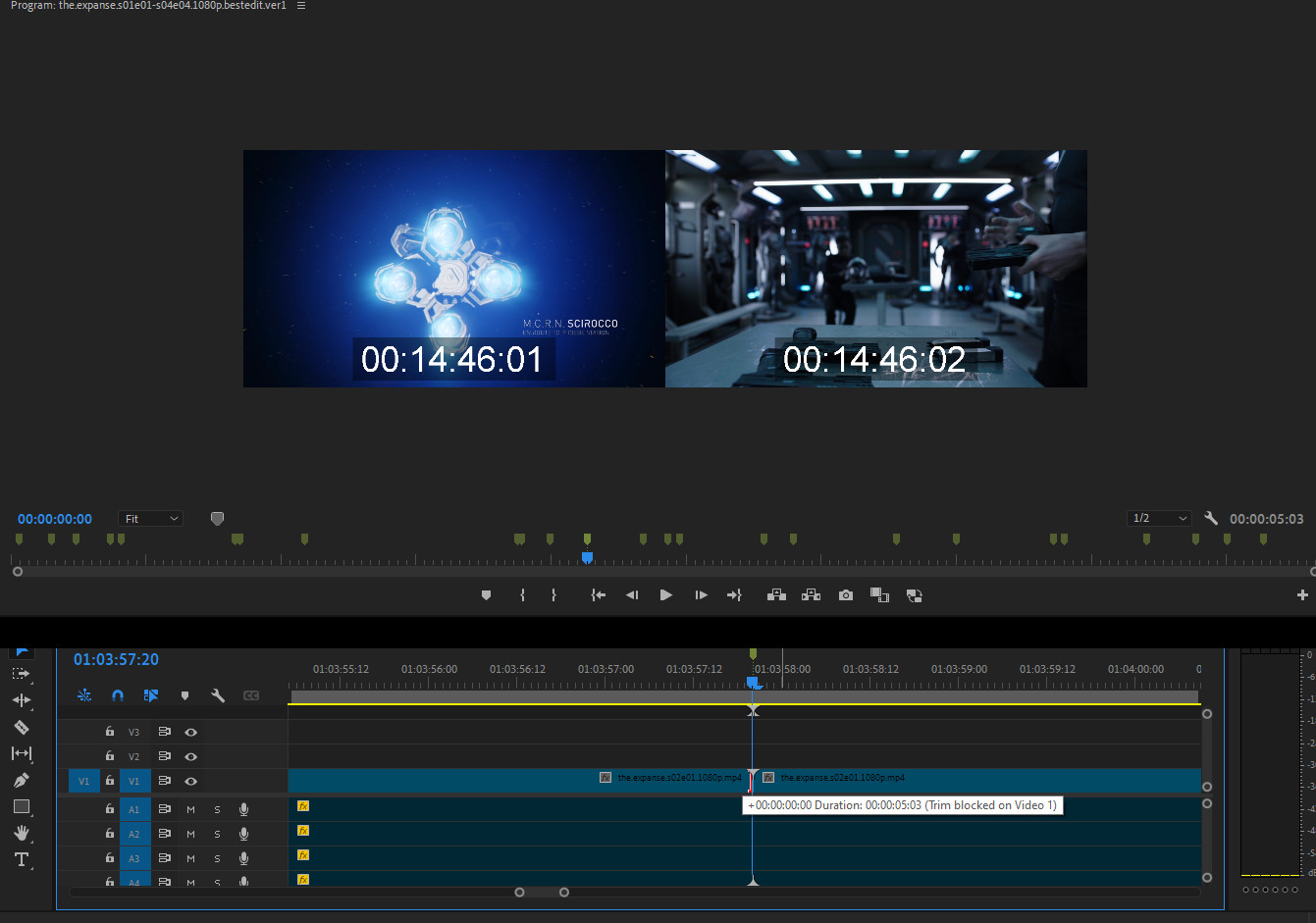The height and width of the screenshot is (923, 1316).
Task: Select the Pen tool
Action: 21,780
